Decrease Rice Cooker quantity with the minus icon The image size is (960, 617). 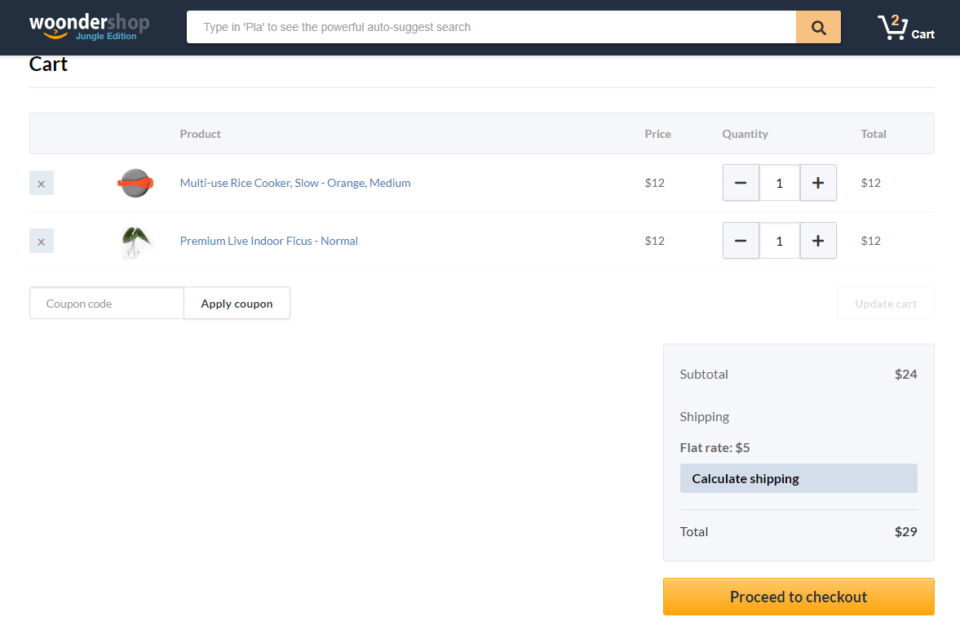click(x=741, y=183)
